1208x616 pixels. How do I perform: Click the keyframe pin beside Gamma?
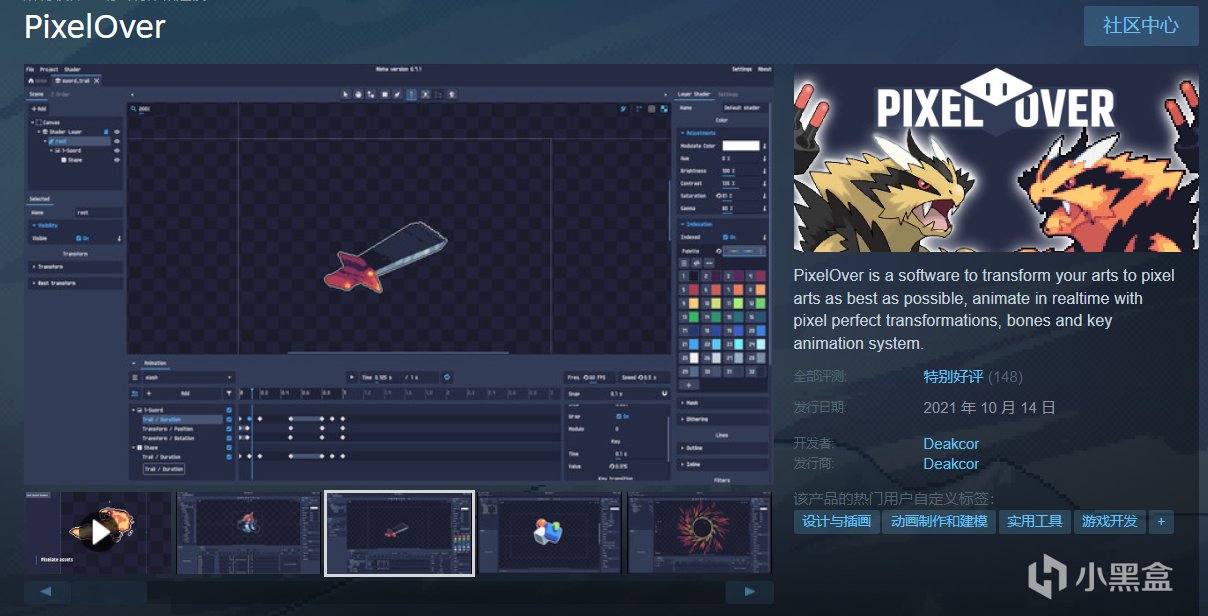pos(764,209)
